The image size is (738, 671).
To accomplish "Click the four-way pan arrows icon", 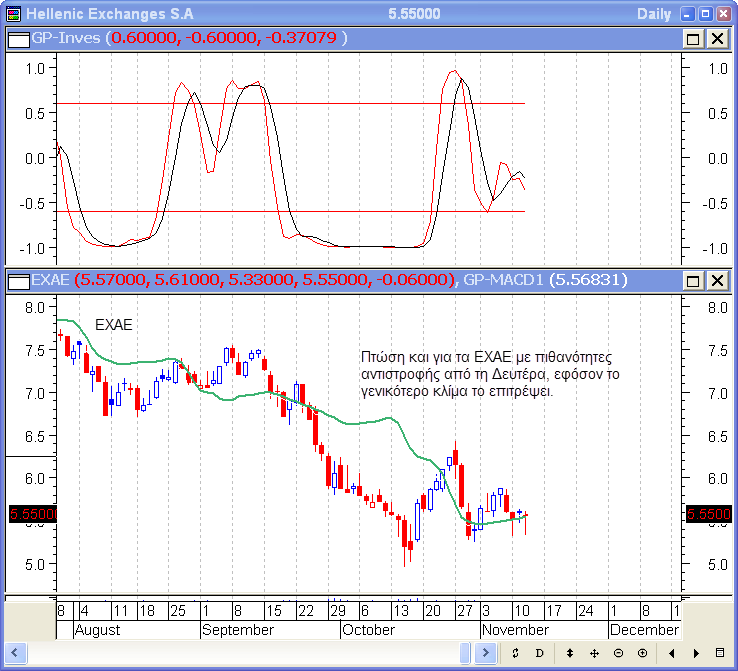I will 594,653.
